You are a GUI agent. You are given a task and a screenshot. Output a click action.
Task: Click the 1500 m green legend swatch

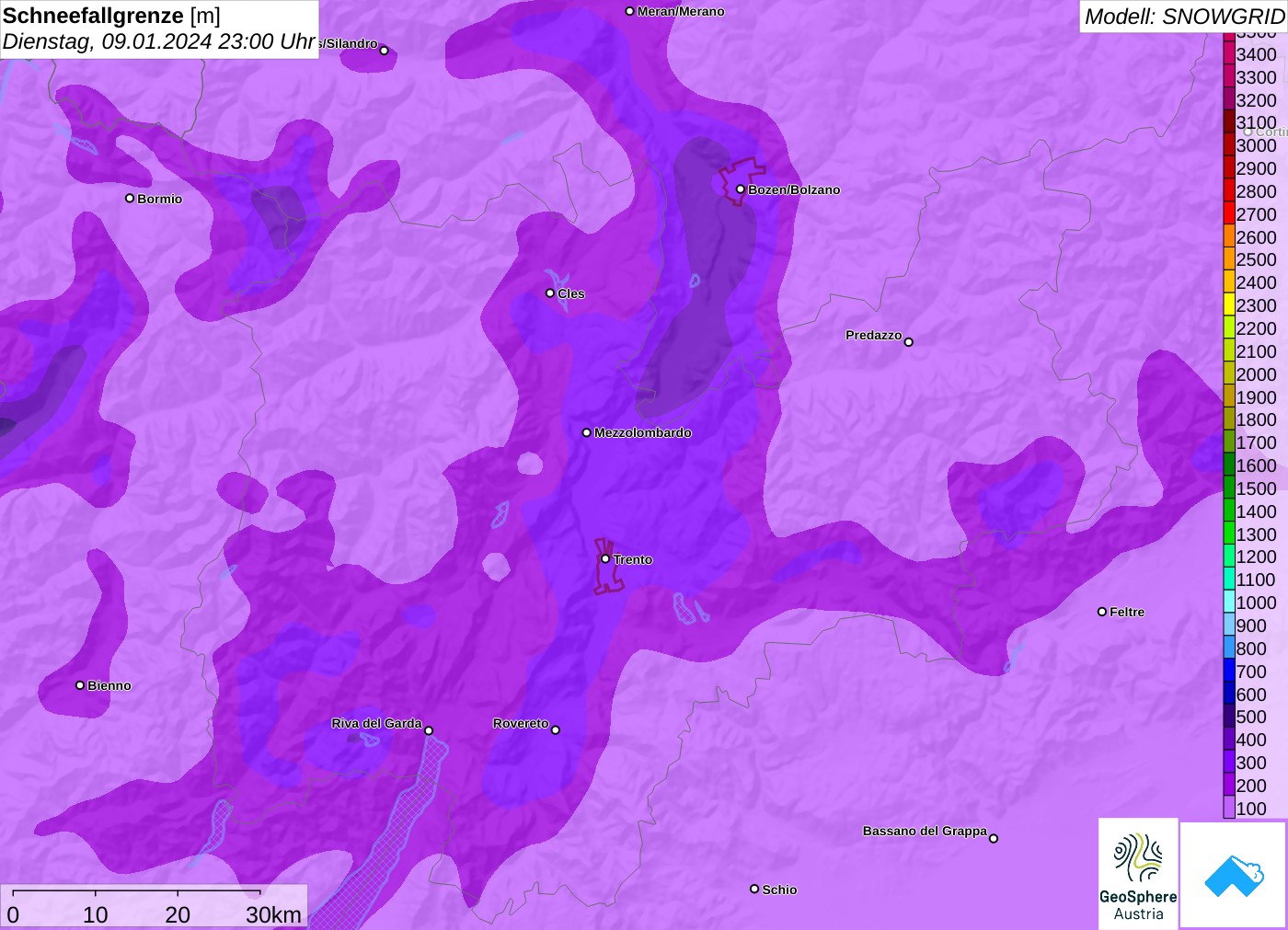pyautogui.click(x=1229, y=488)
